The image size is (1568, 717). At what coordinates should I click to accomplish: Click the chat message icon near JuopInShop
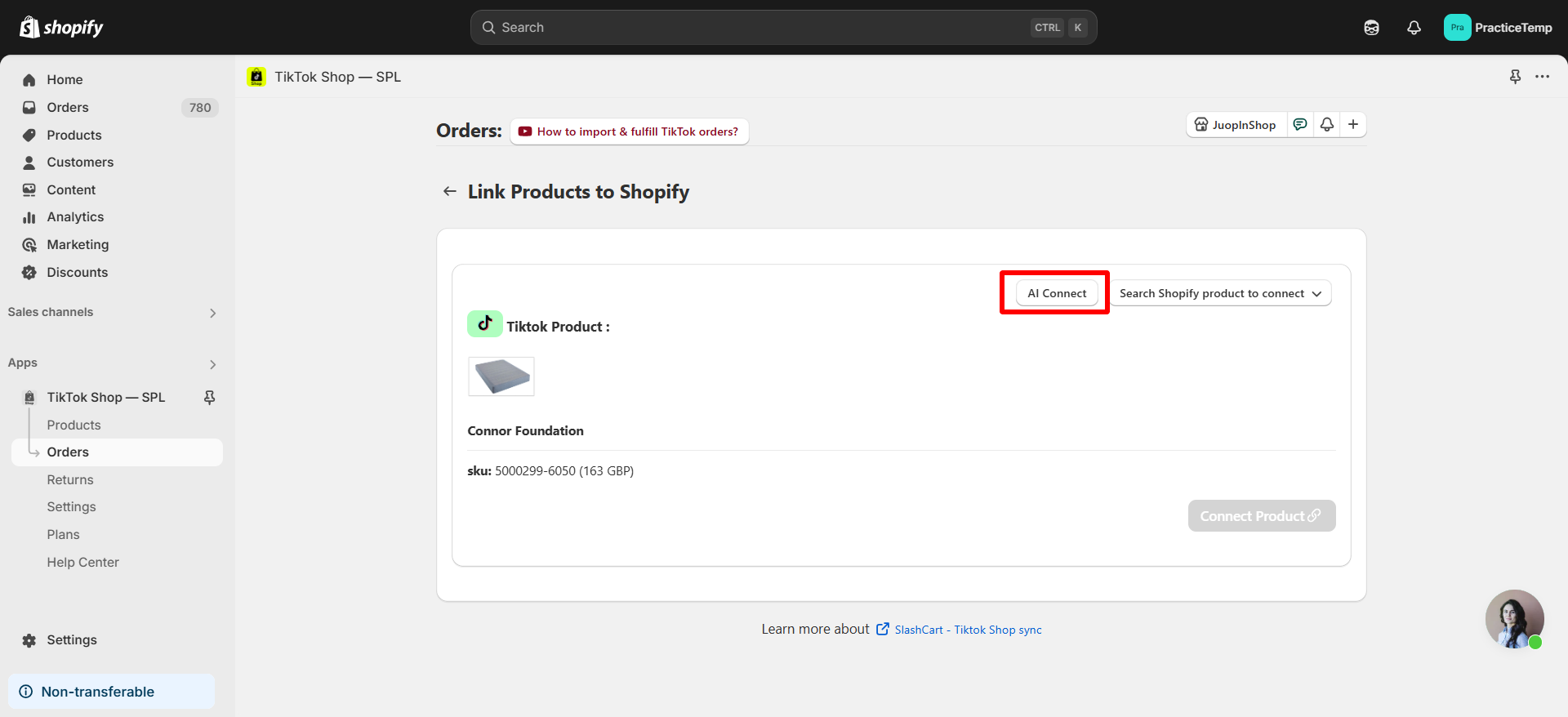[1300, 124]
